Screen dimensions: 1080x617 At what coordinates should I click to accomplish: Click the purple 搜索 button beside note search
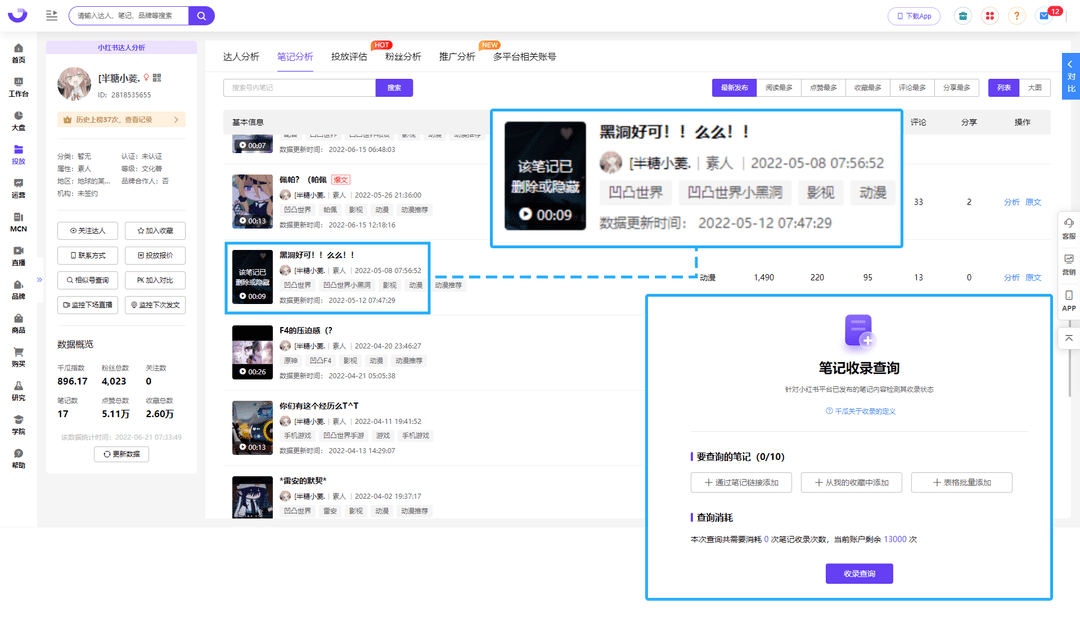coord(394,87)
